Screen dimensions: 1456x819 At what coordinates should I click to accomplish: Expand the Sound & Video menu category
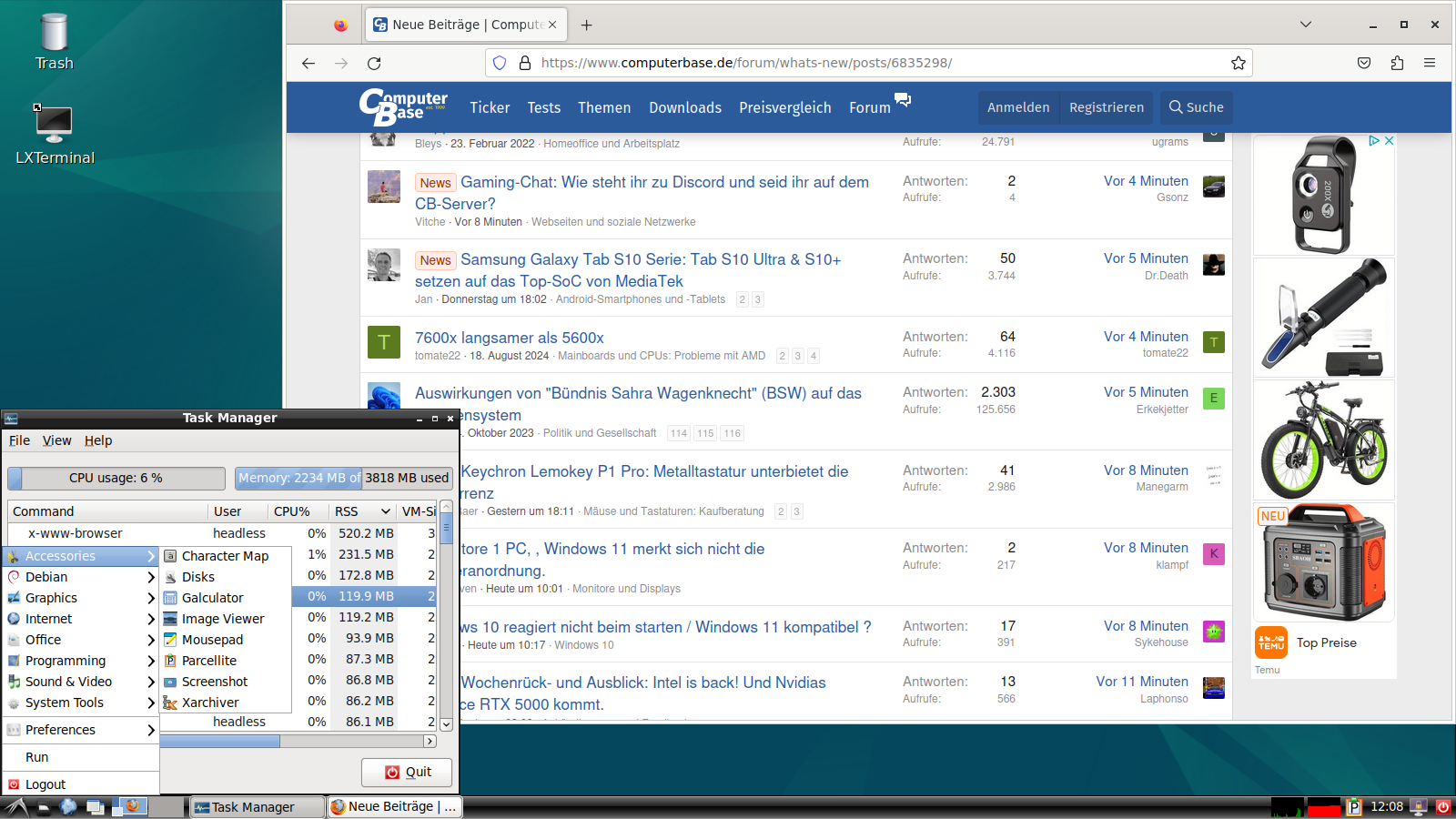(81, 682)
